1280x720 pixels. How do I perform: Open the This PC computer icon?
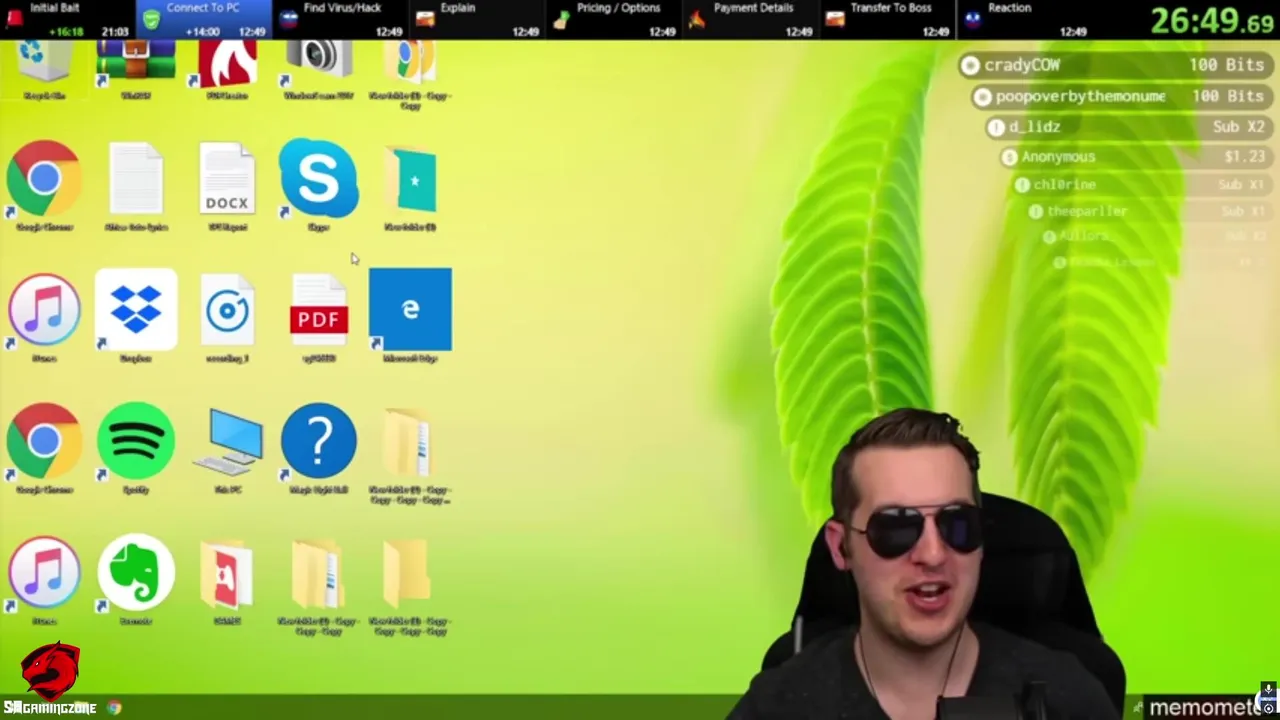[228, 448]
